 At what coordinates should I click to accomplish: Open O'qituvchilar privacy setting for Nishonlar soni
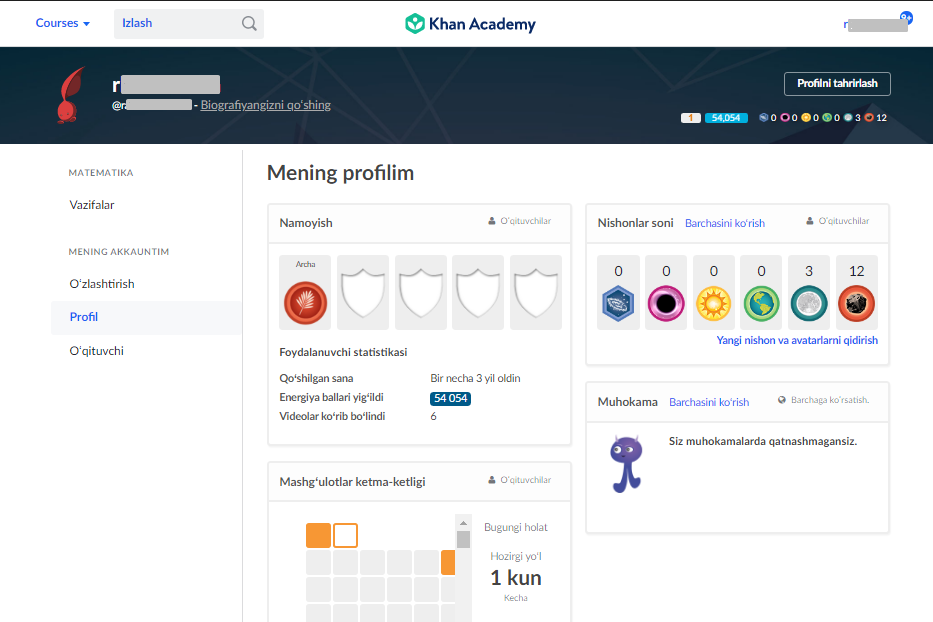click(838, 221)
